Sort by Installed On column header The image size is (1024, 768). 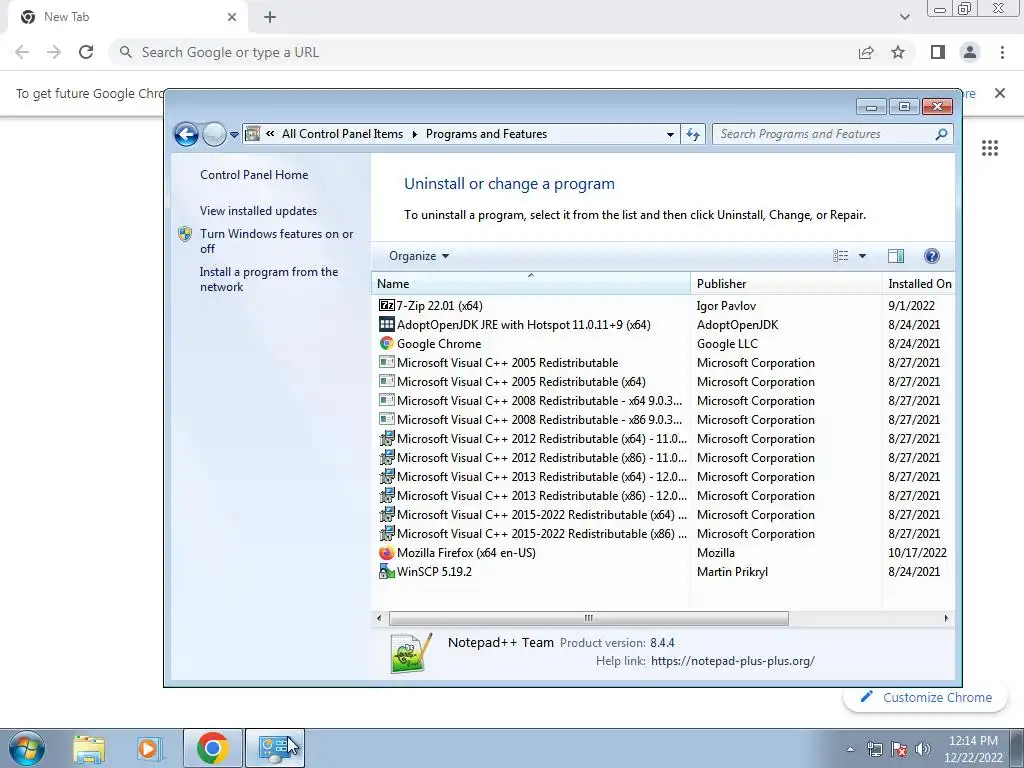click(x=918, y=283)
